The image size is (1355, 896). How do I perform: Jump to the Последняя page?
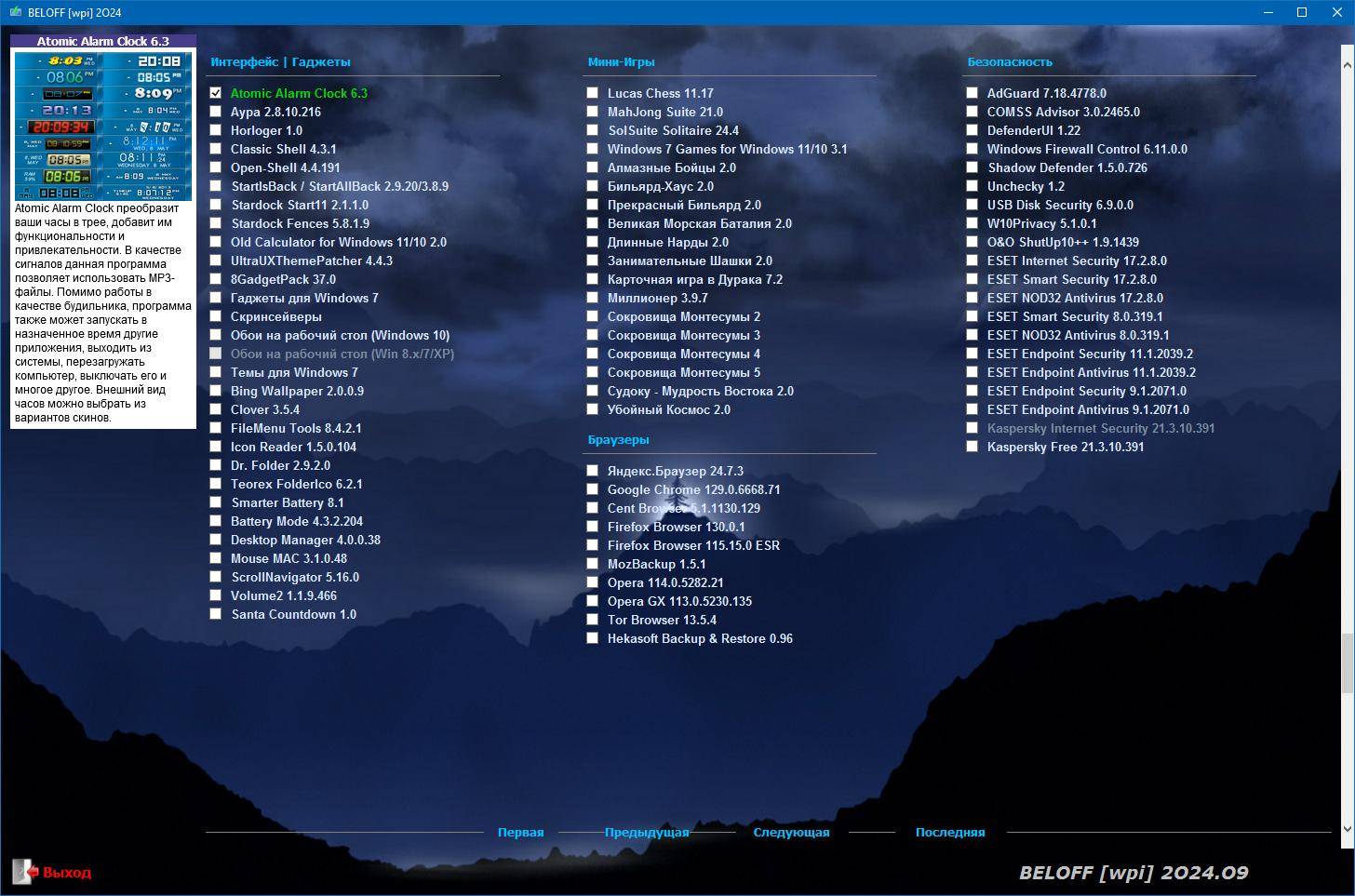(950, 833)
